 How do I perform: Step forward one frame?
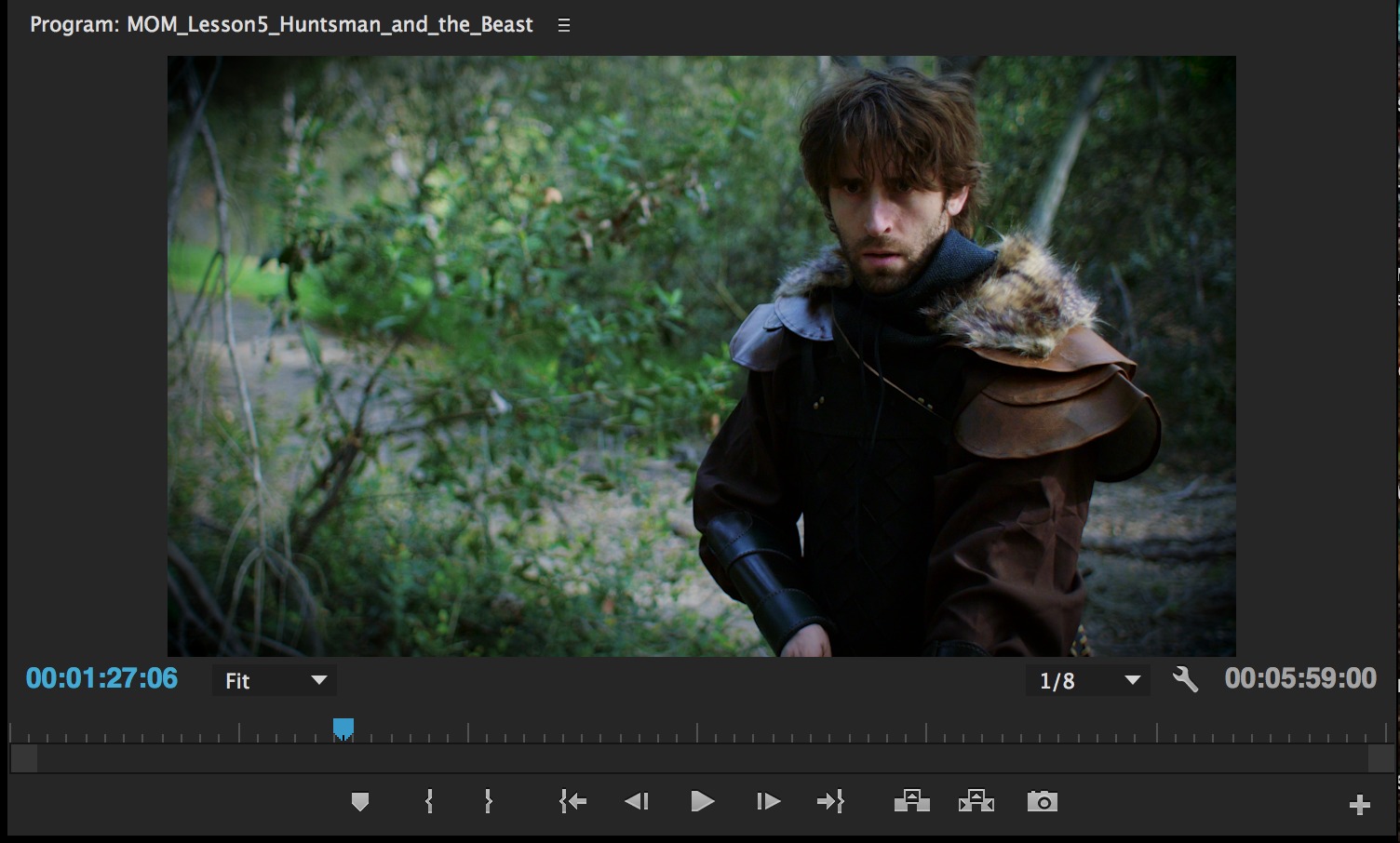[x=768, y=801]
